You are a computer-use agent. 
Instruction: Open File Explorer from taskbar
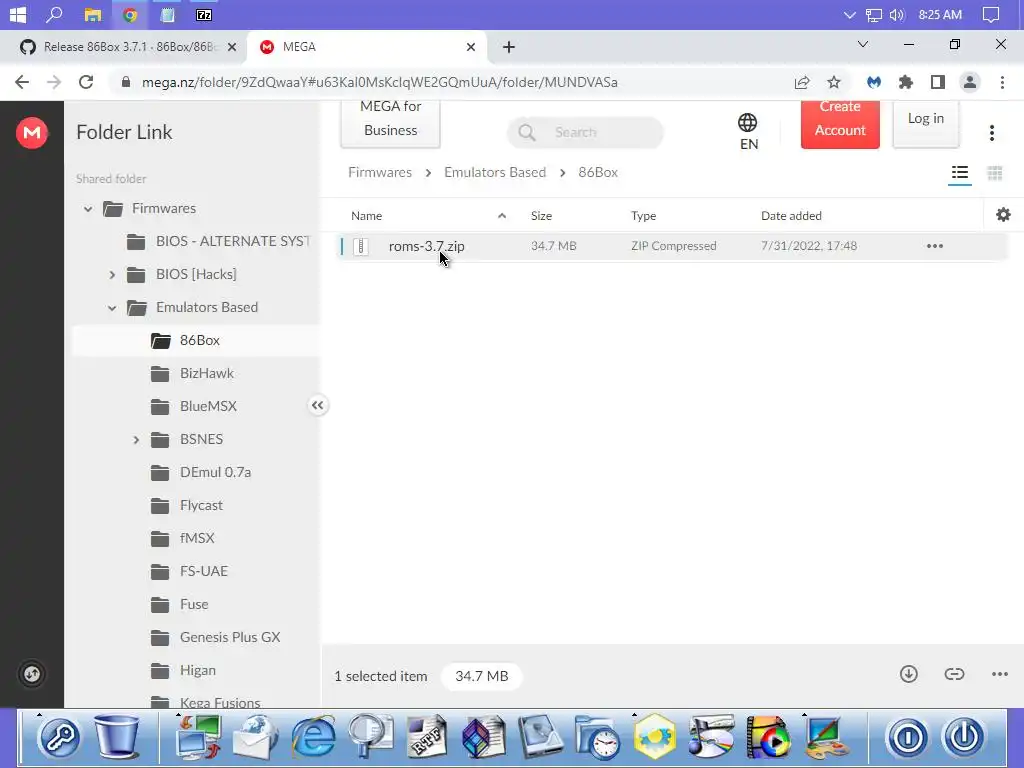[x=93, y=14]
